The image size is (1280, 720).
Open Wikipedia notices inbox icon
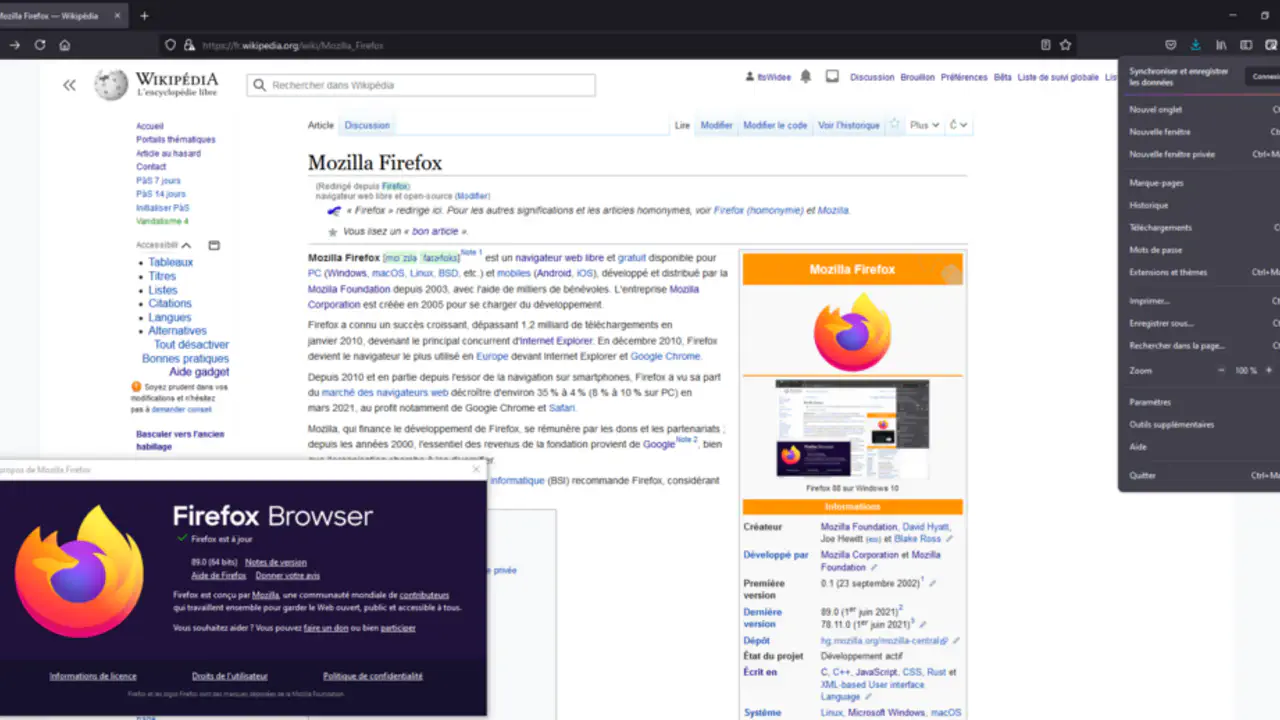tap(832, 77)
